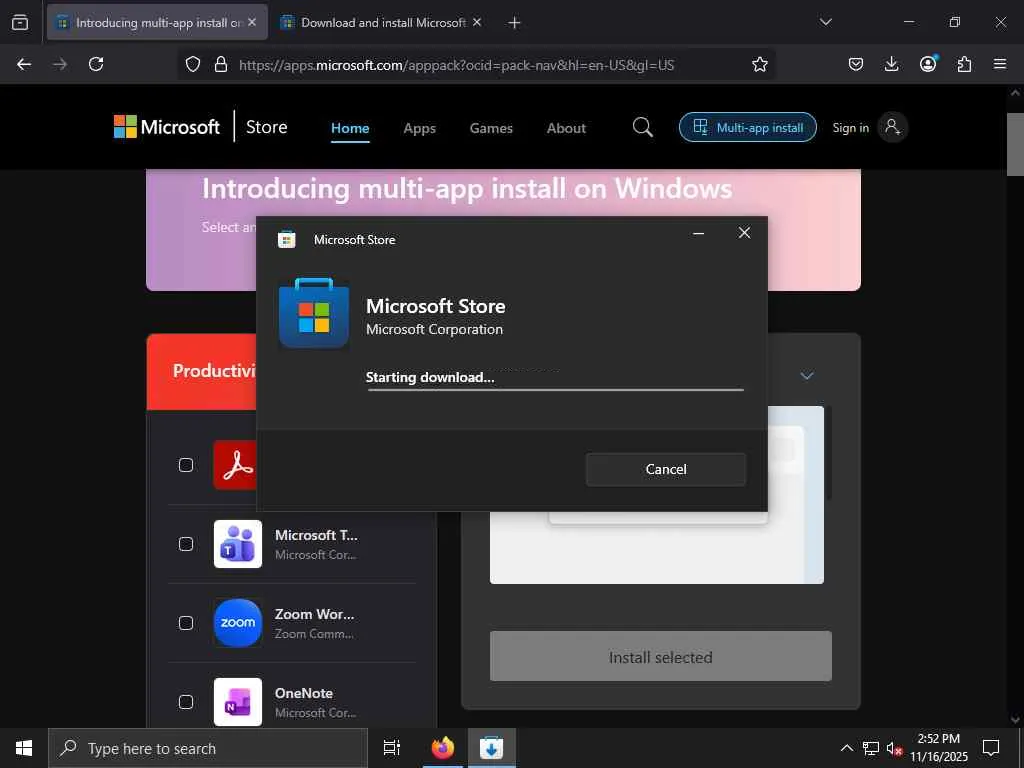Click the Microsoft Store shopping bag icon
Image resolution: width=1024 pixels, height=768 pixels.
pyautogui.click(x=313, y=313)
